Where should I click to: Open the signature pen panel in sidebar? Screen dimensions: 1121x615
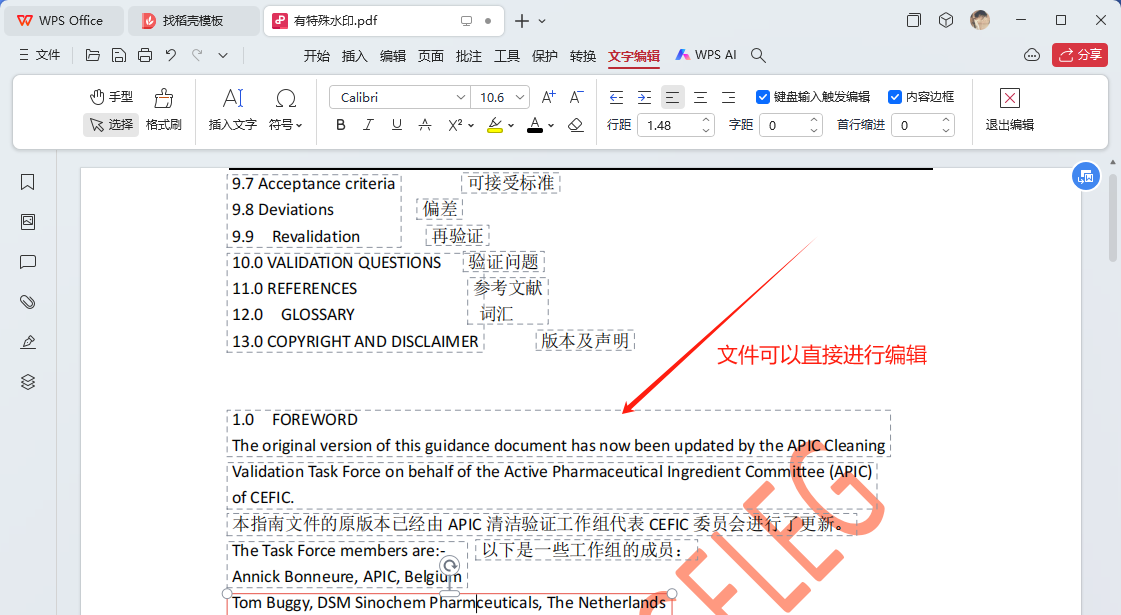click(x=28, y=342)
